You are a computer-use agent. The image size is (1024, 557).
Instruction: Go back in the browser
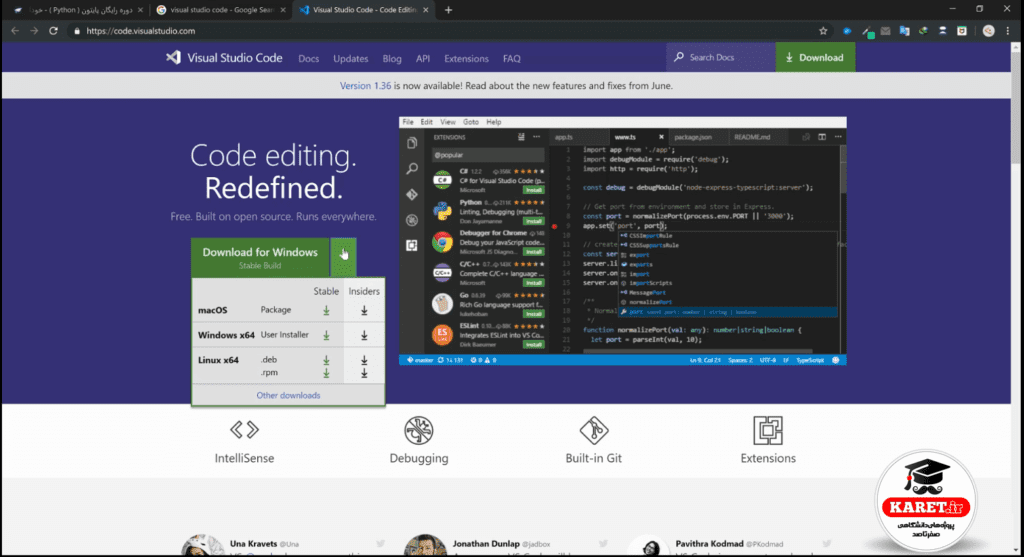15,31
